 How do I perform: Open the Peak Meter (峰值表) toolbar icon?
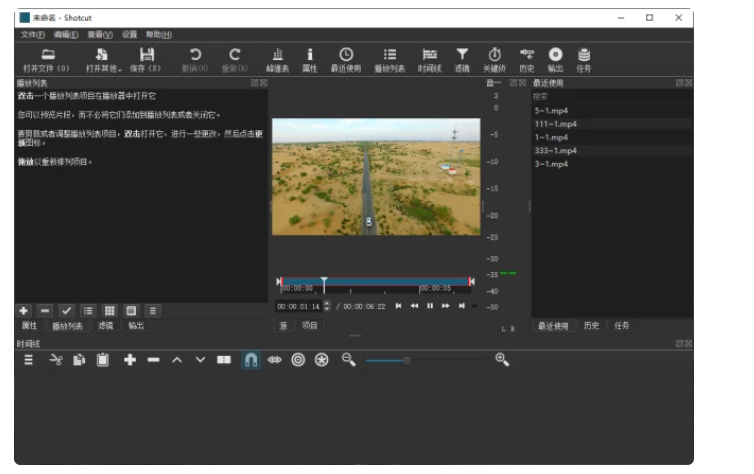(x=277, y=55)
